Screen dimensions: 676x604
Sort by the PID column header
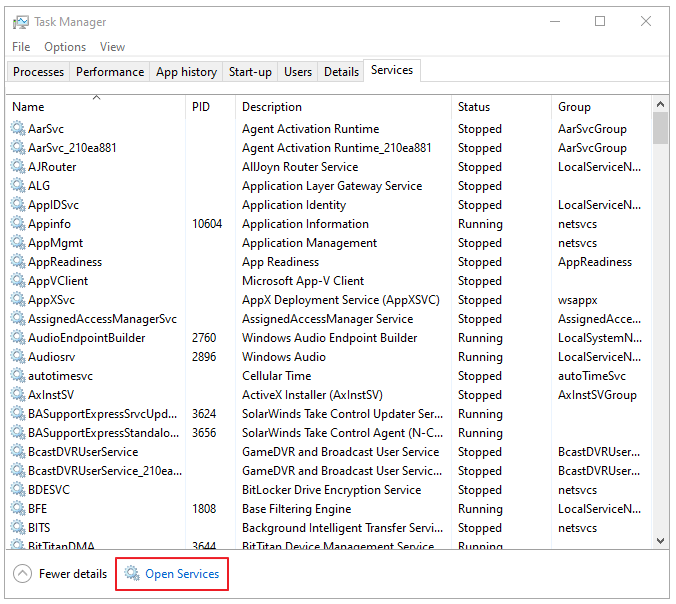210,106
